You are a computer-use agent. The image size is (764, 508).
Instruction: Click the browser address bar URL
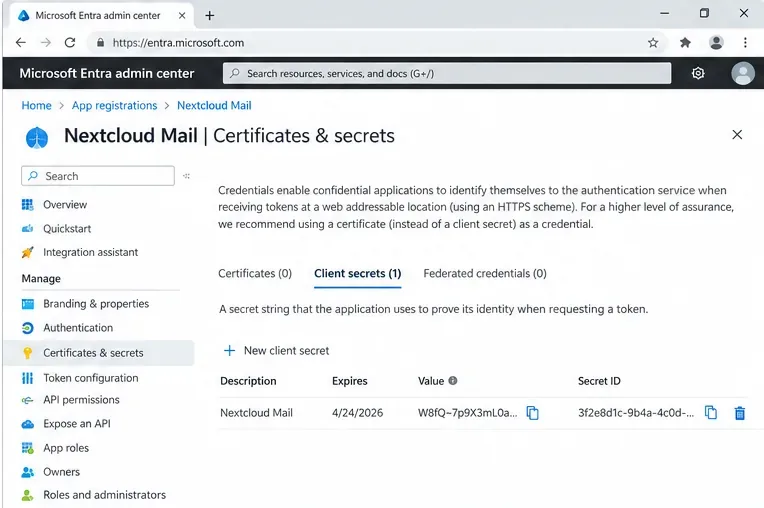click(178, 43)
